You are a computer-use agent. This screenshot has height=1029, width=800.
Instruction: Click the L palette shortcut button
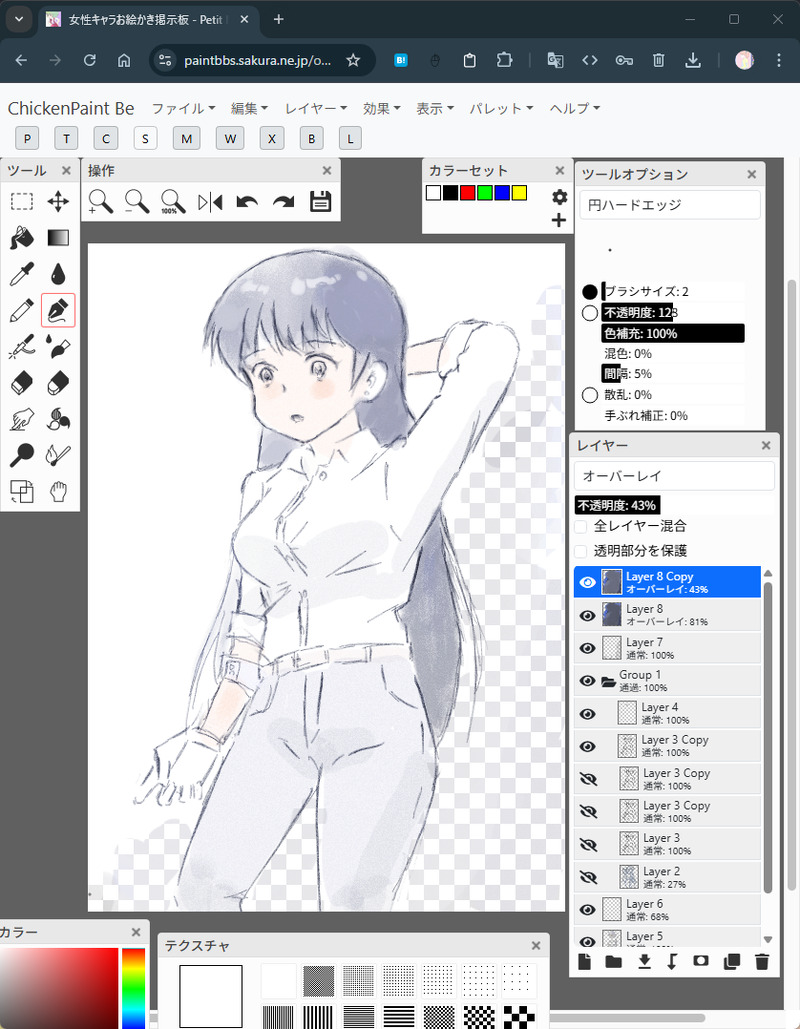(350, 138)
